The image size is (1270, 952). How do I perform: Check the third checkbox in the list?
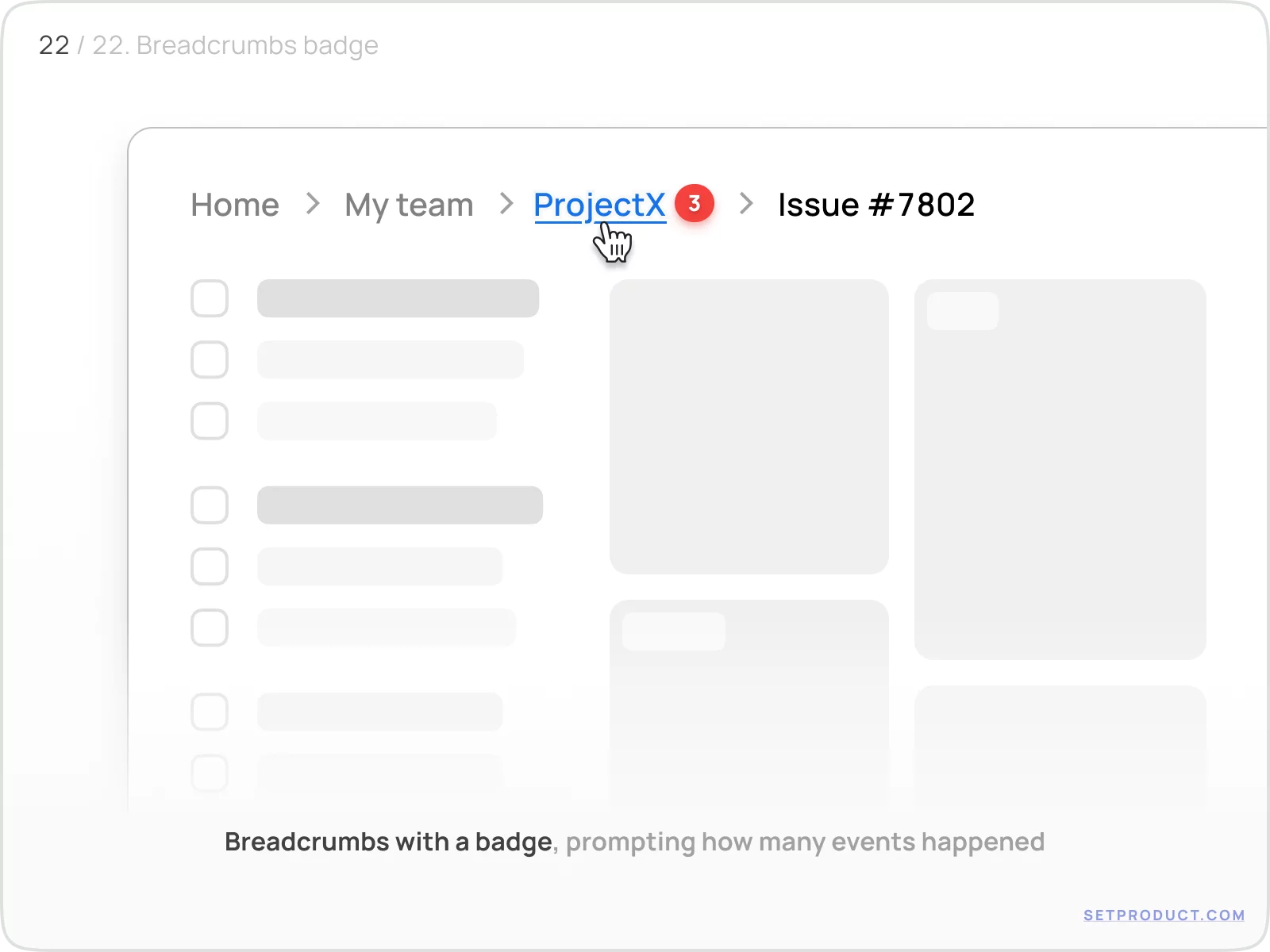tap(210, 421)
